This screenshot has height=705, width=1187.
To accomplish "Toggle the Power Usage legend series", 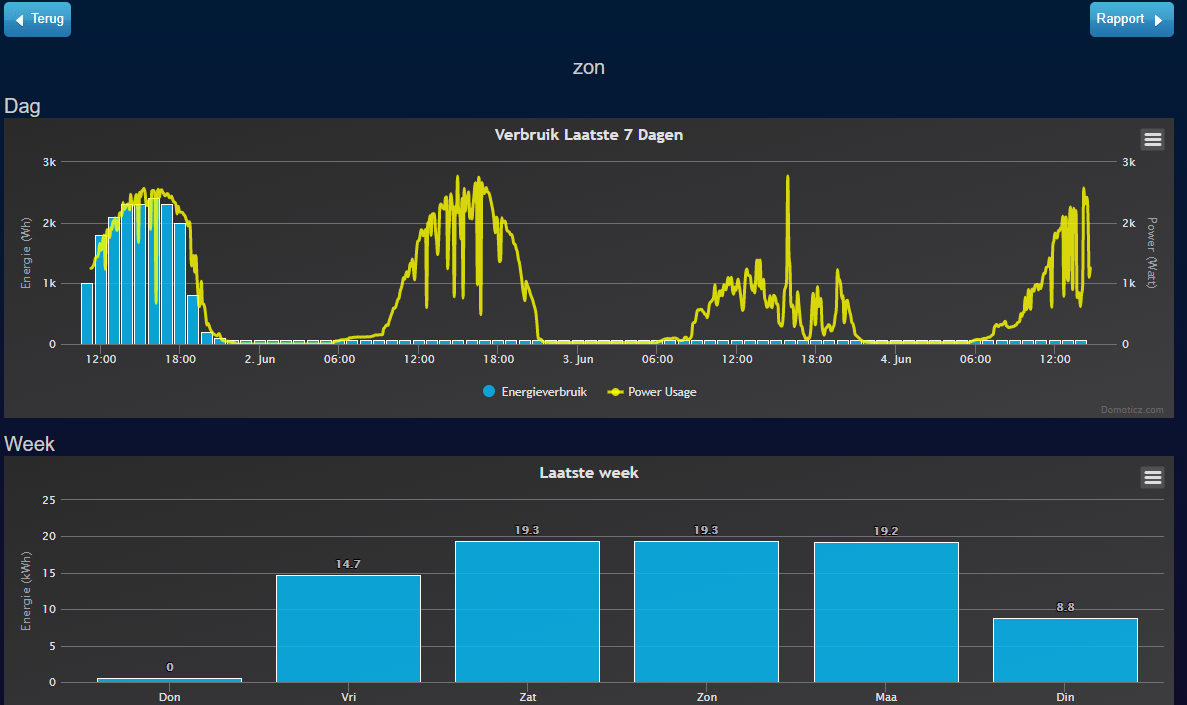I will [x=652, y=391].
